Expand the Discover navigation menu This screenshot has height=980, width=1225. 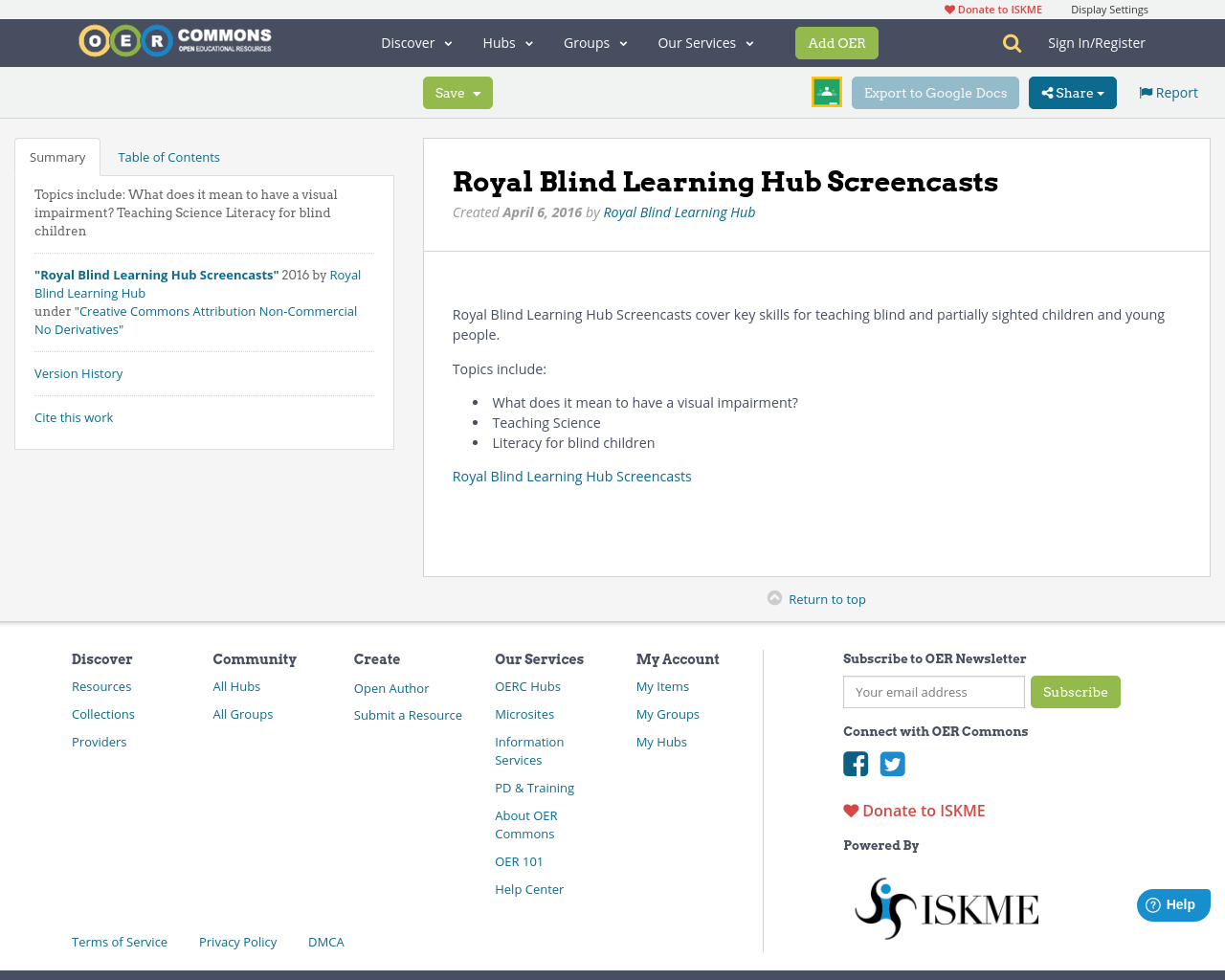coord(416,43)
